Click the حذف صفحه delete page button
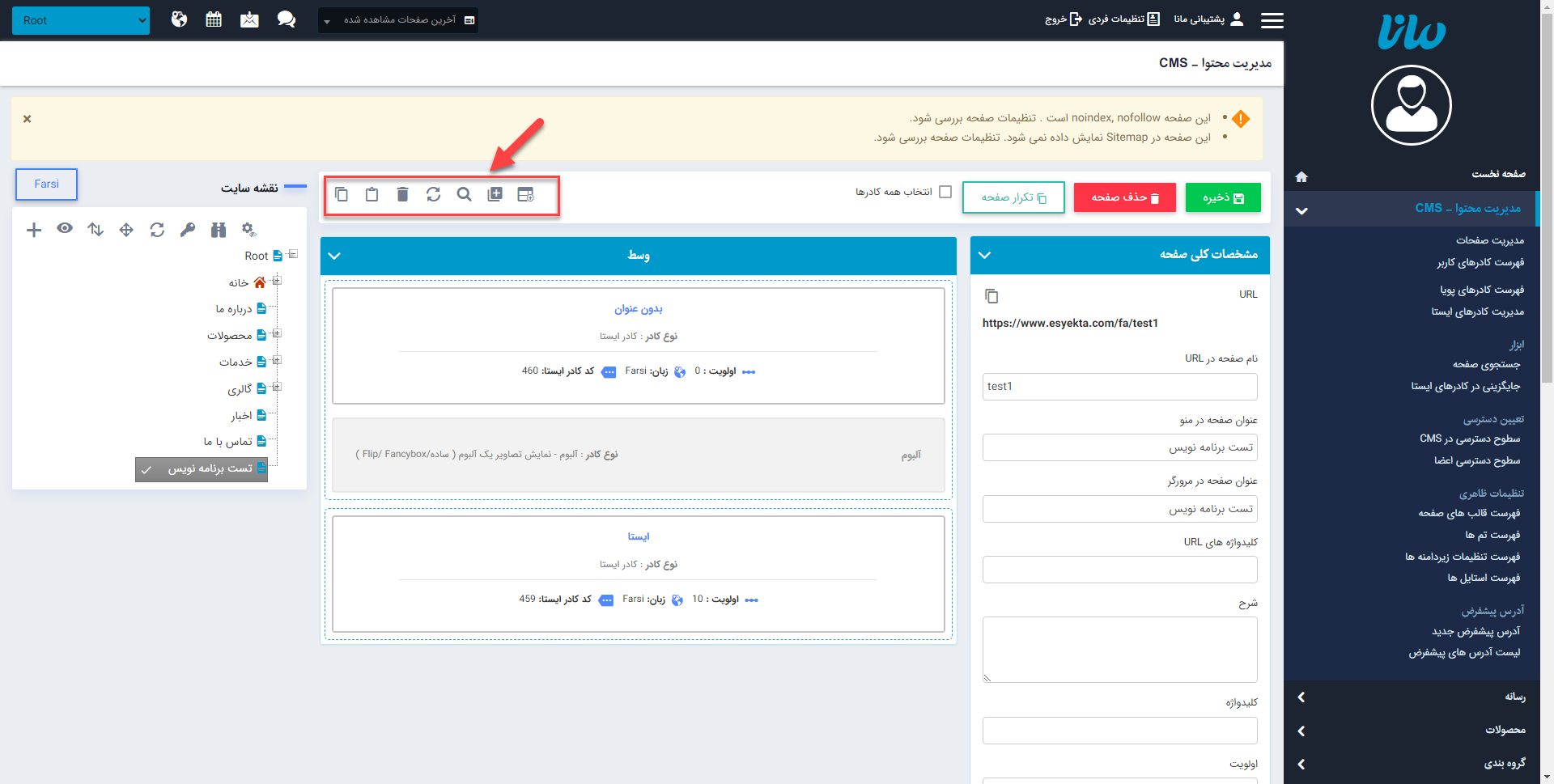This screenshot has height=784, width=1554. point(1124,197)
